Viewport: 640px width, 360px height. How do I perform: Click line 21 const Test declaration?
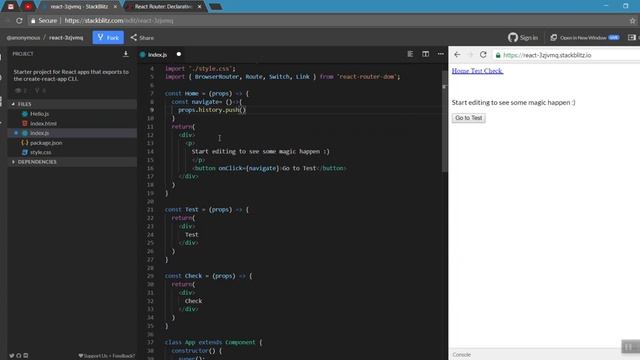point(207,210)
